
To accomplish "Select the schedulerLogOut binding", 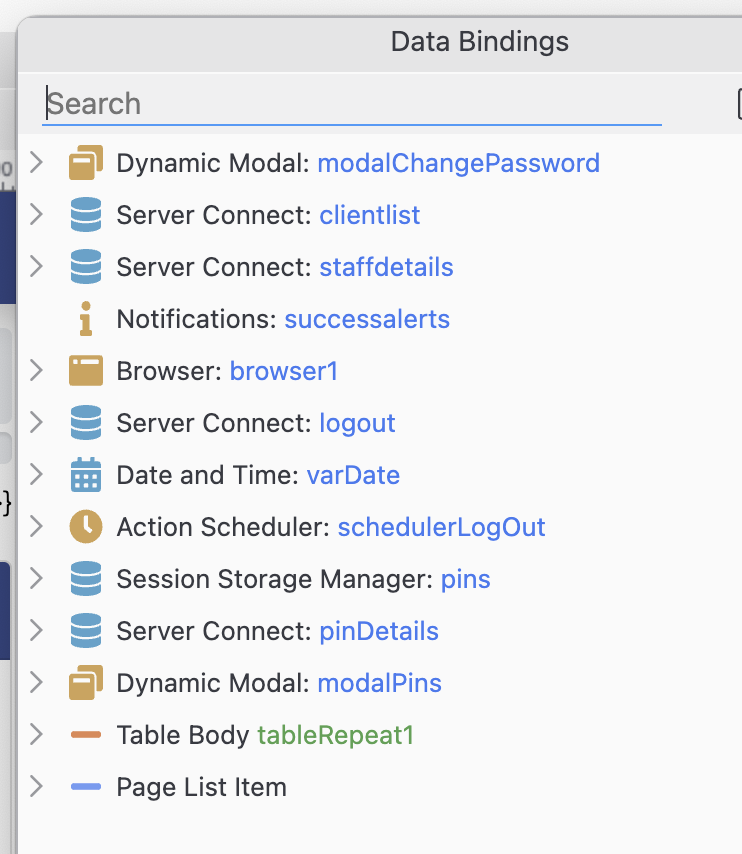I will click(x=441, y=527).
